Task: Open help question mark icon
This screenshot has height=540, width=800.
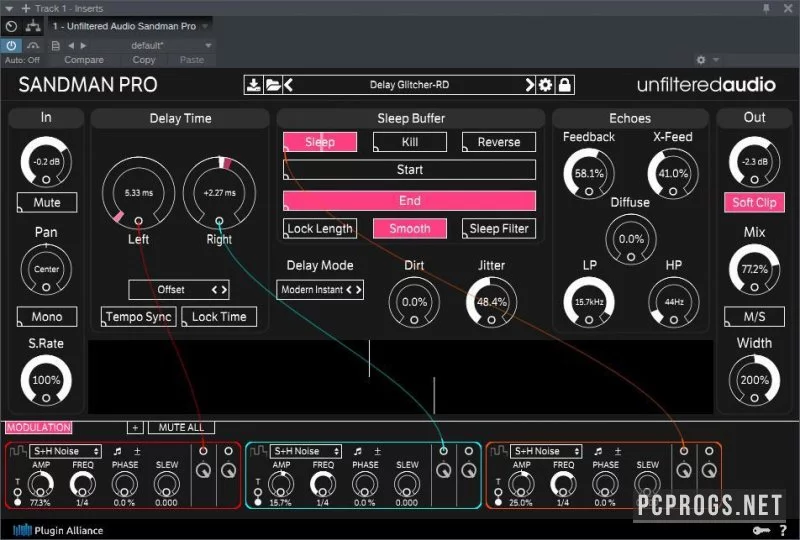Action: 783,530
